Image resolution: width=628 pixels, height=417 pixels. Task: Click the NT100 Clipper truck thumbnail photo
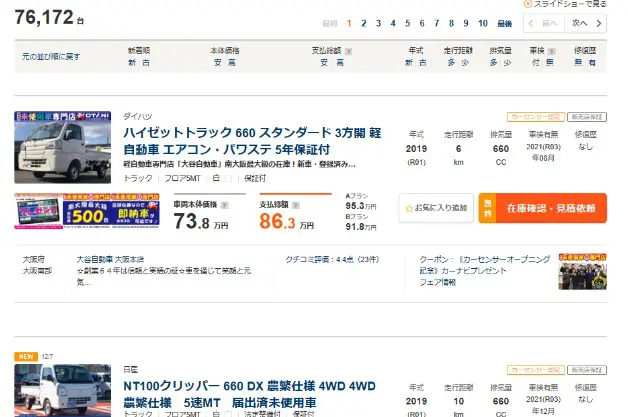(x=62, y=391)
